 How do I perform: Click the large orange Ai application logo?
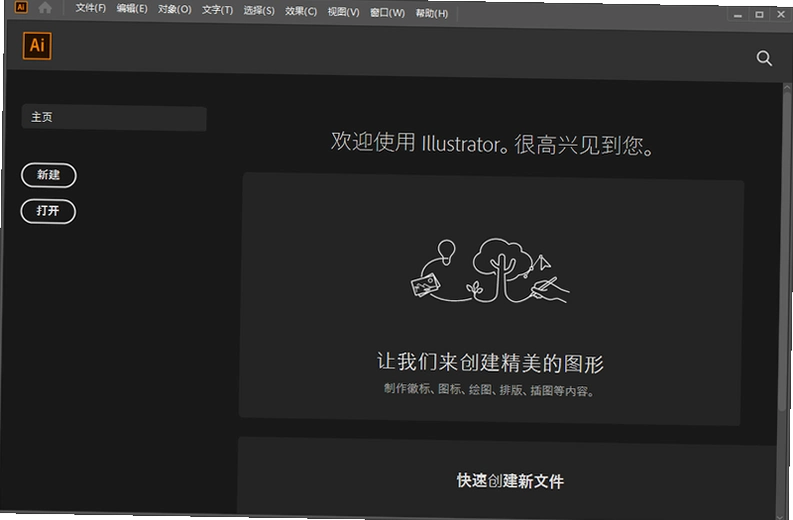click(x=37, y=46)
